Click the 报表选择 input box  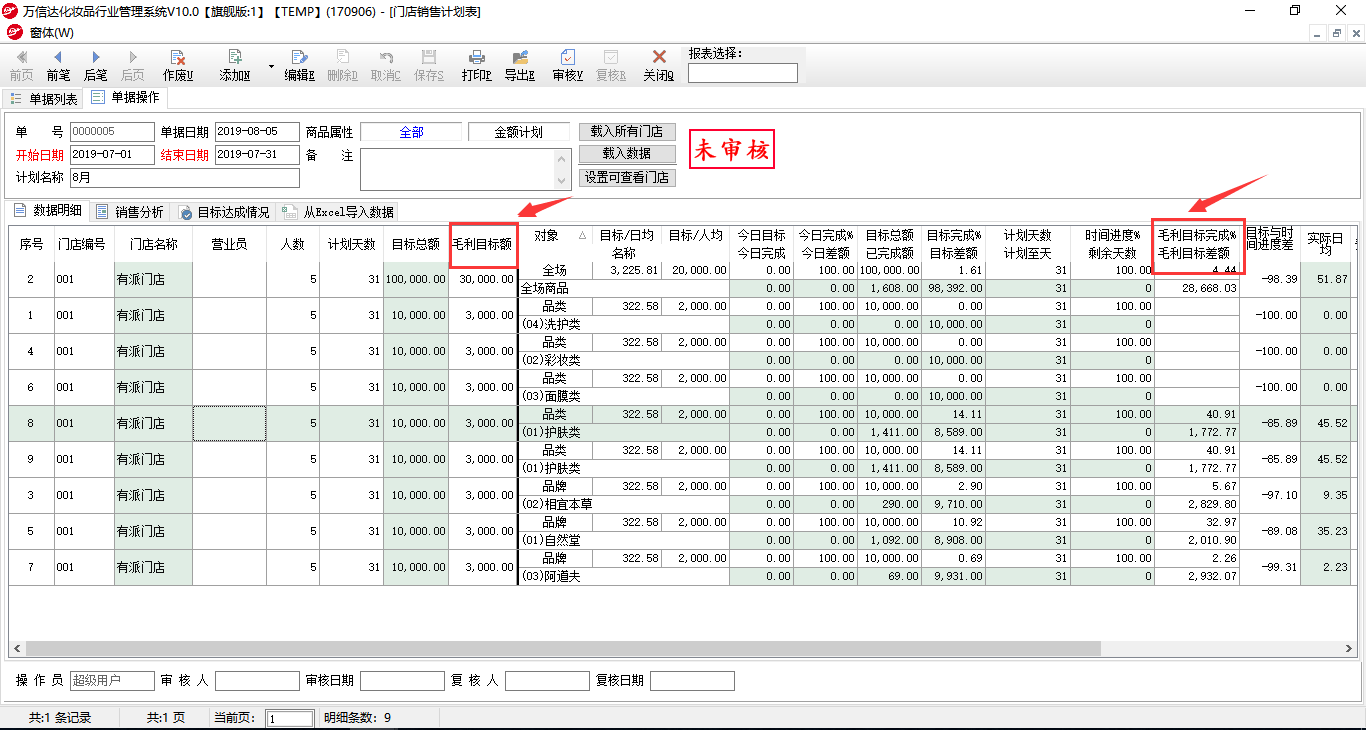(x=743, y=73)
